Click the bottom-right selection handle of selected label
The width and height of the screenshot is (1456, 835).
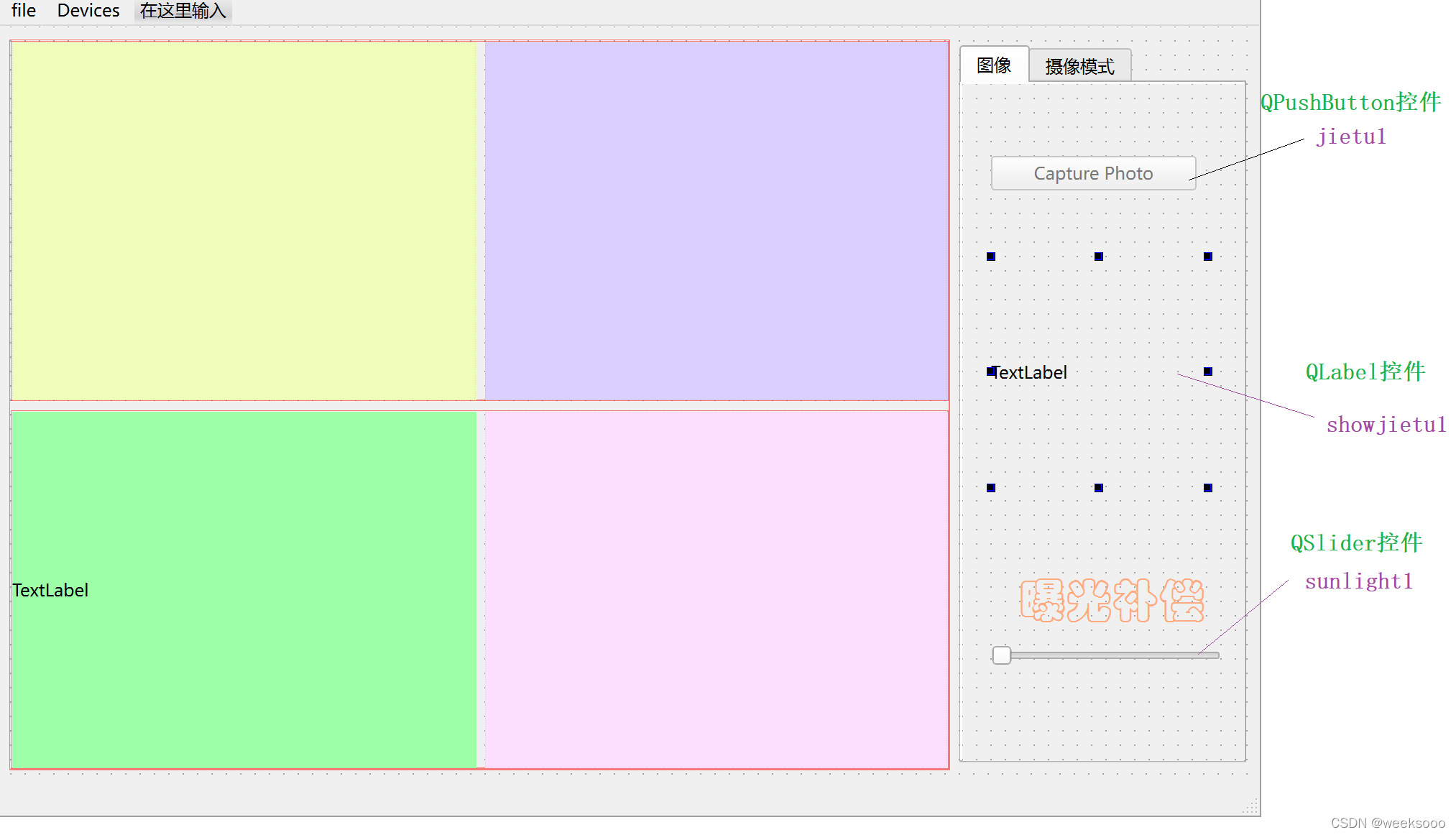(x=1208, y=488)
